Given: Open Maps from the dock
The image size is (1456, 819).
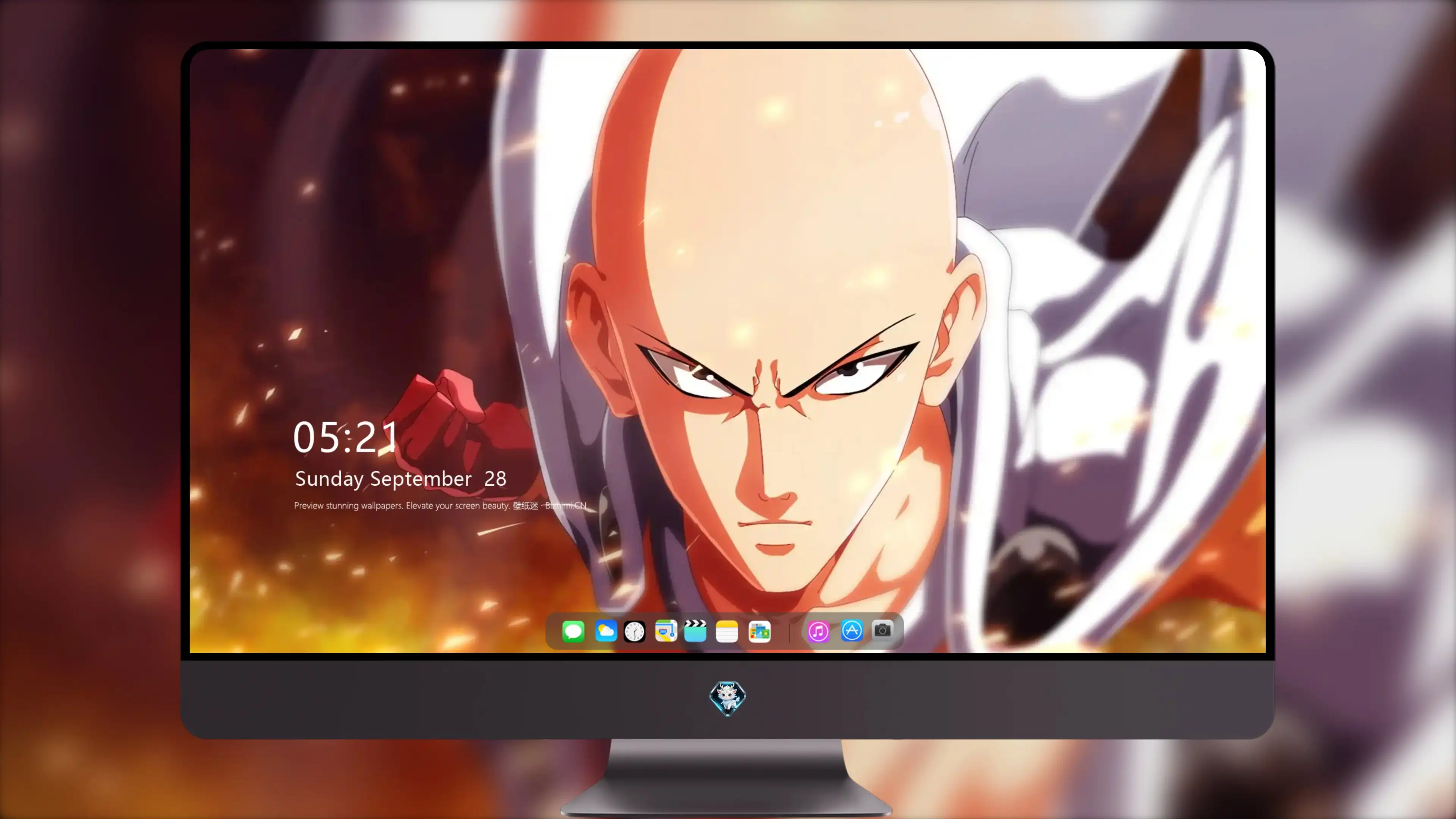Looking at the screenshot, I should (x=666, y=631).
